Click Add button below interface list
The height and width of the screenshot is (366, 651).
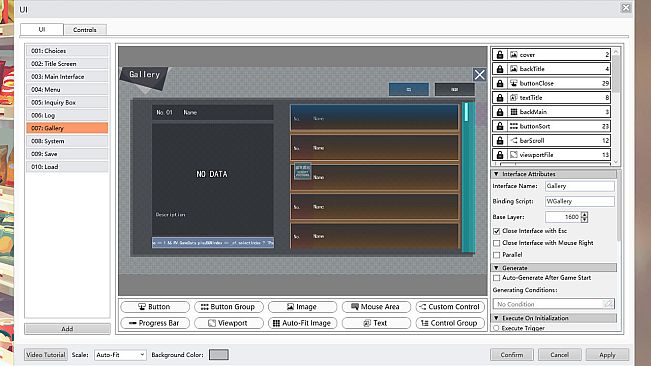click(x=67, y=329)
